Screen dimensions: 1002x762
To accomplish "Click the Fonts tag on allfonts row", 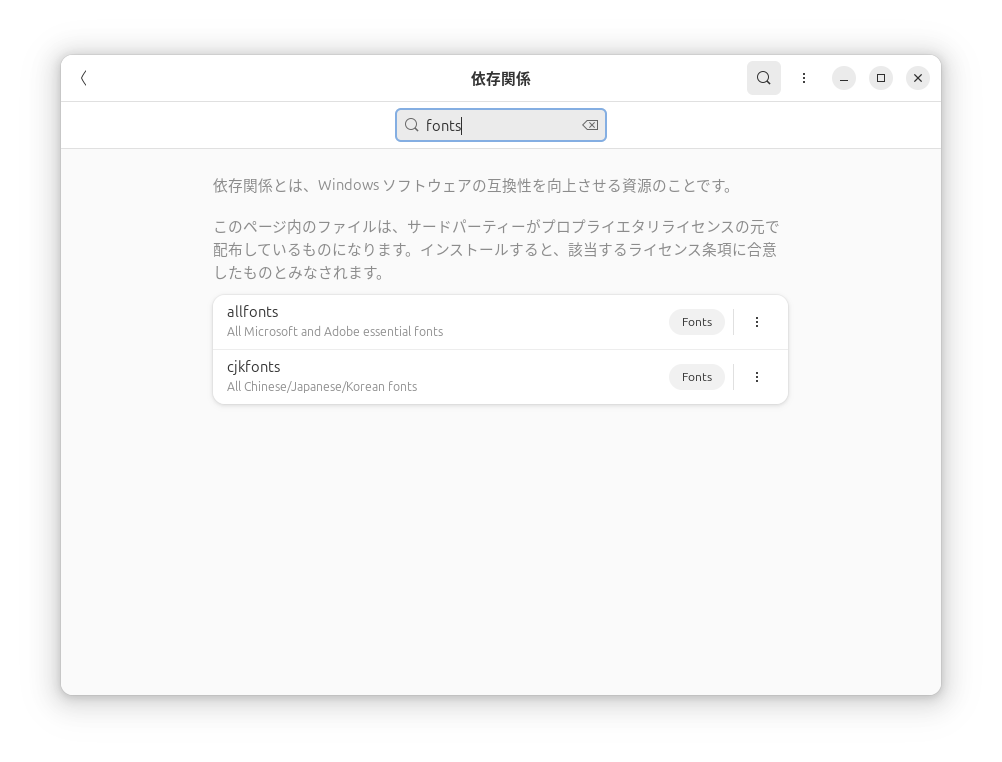I will click(697, 322).
